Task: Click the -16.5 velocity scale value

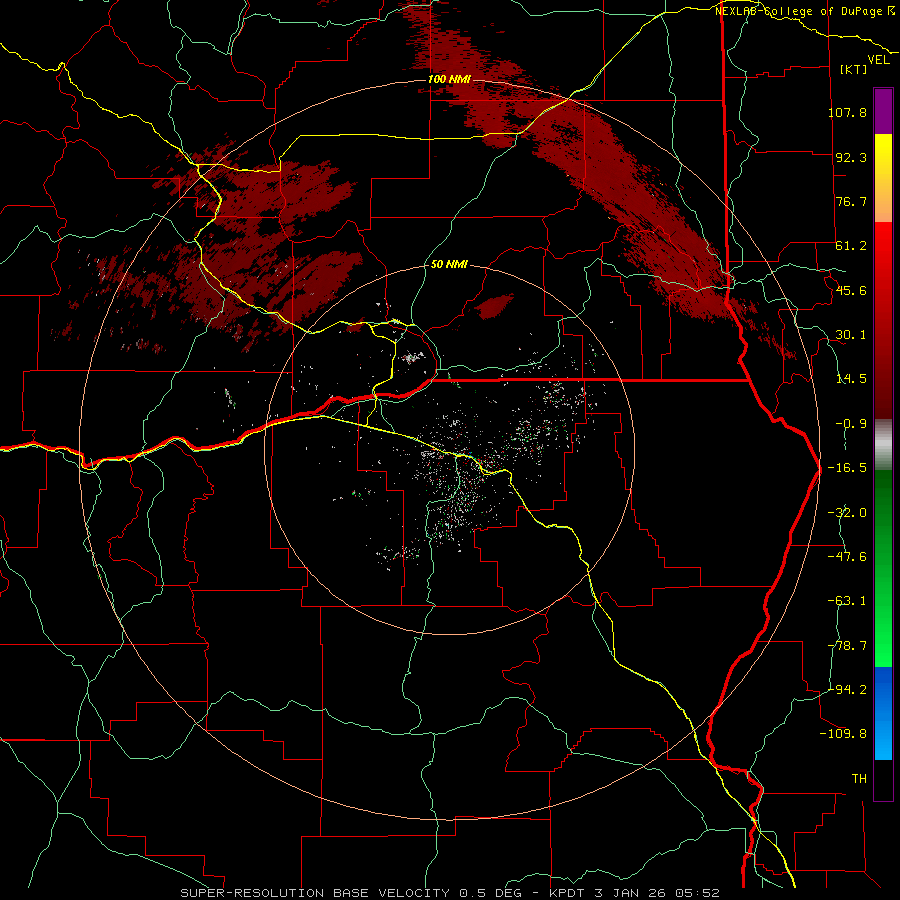Action: pos(847,468)
